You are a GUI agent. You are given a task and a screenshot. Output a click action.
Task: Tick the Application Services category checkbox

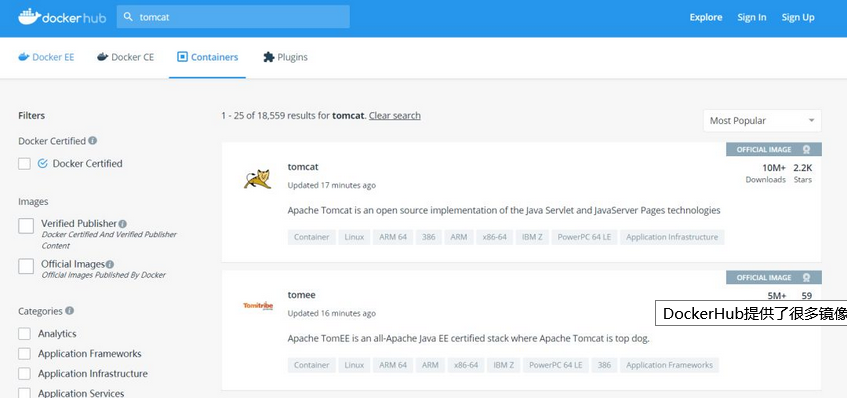pos(24,393)
